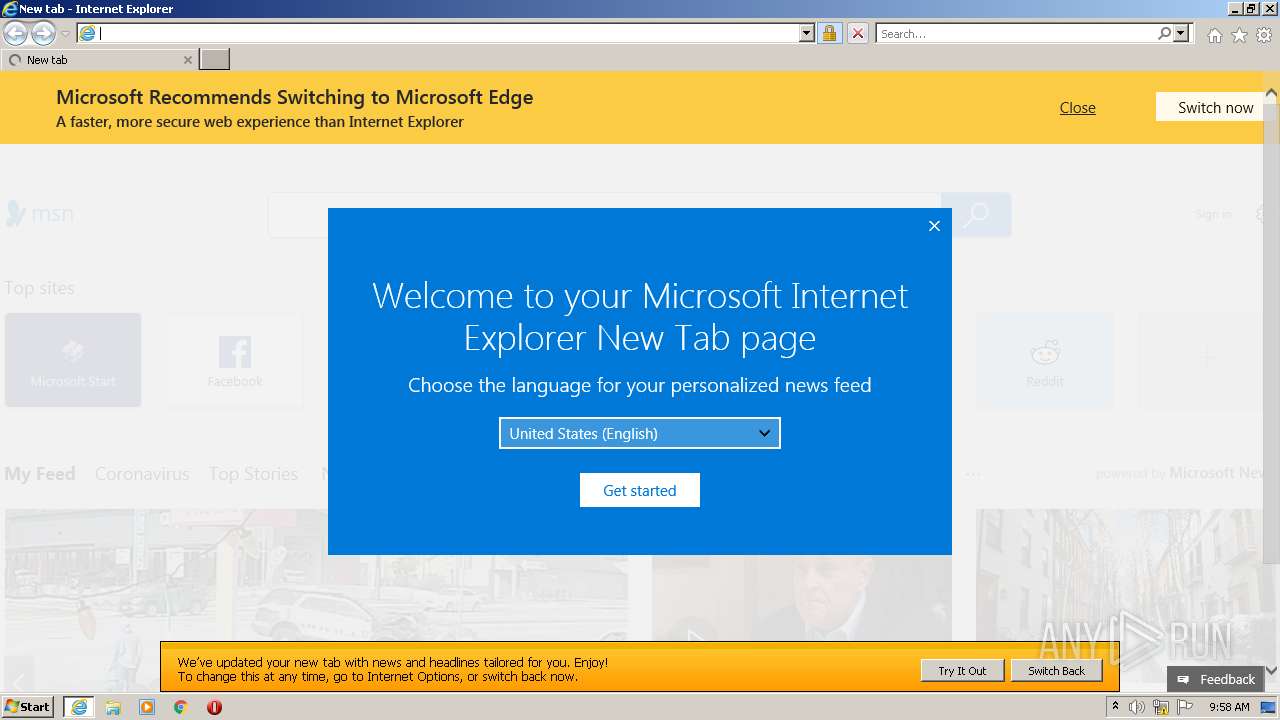Click the page scrollbar down arrow
Image resolution: width=1280 pixels, height=720 pixels.
tap(1272, 671)
